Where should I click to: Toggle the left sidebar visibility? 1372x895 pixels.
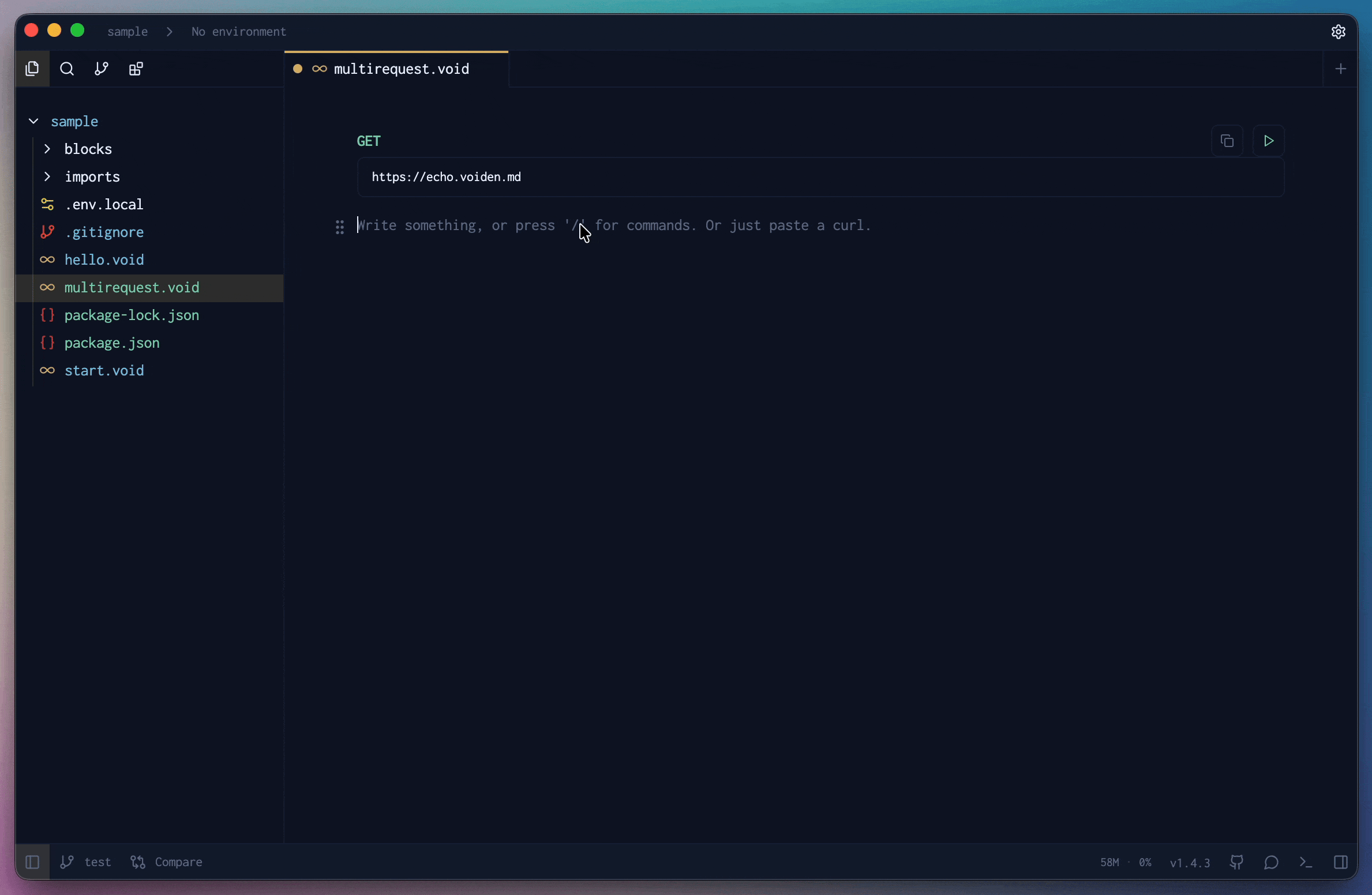tap(32, 862)
